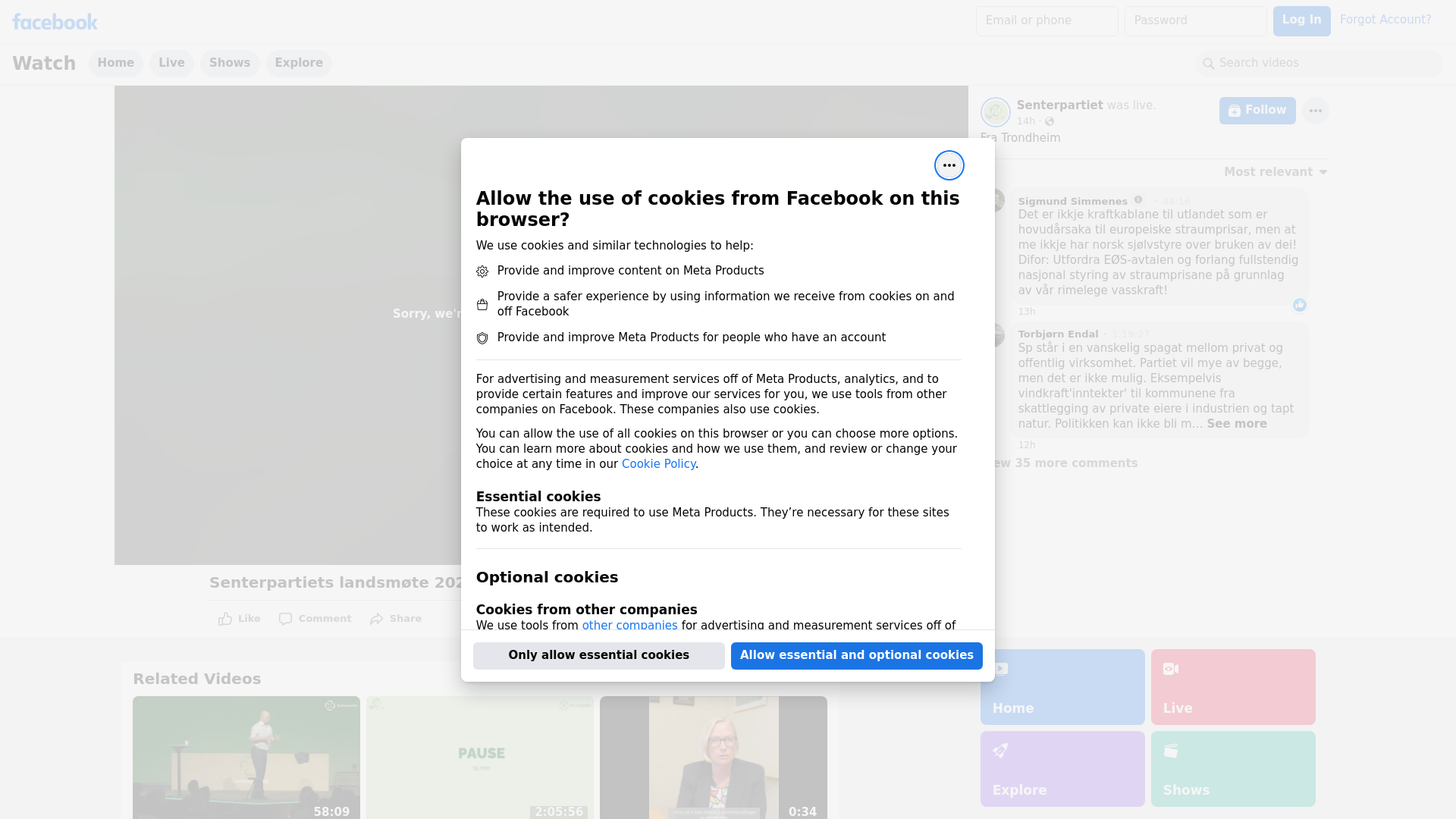Viewport: 1456px width, 819px height.
Task: Follow the Senterpartiet page
Action: 1257,111
